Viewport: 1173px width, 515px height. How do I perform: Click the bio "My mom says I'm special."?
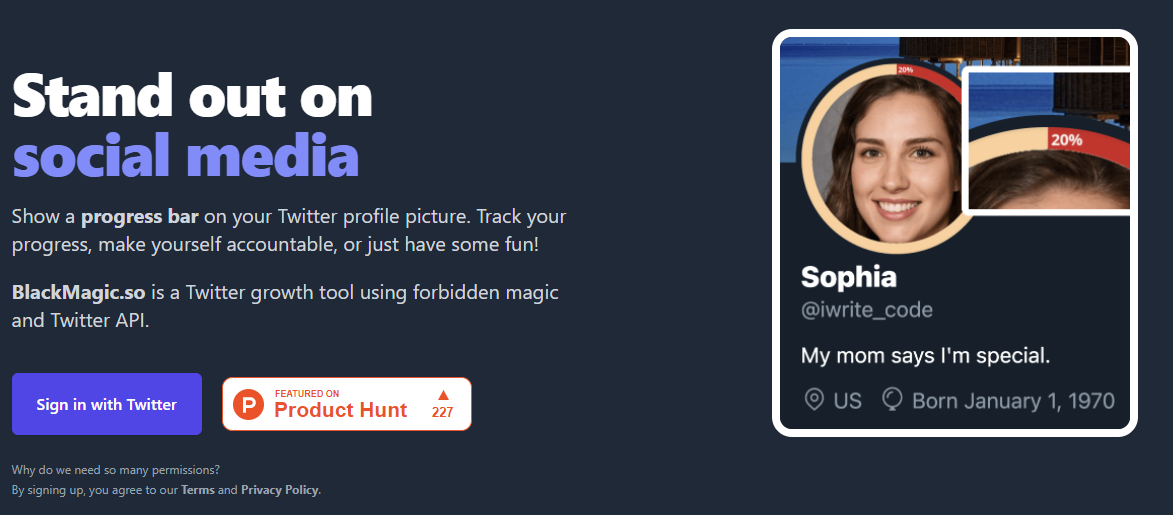tap(925, 355)
